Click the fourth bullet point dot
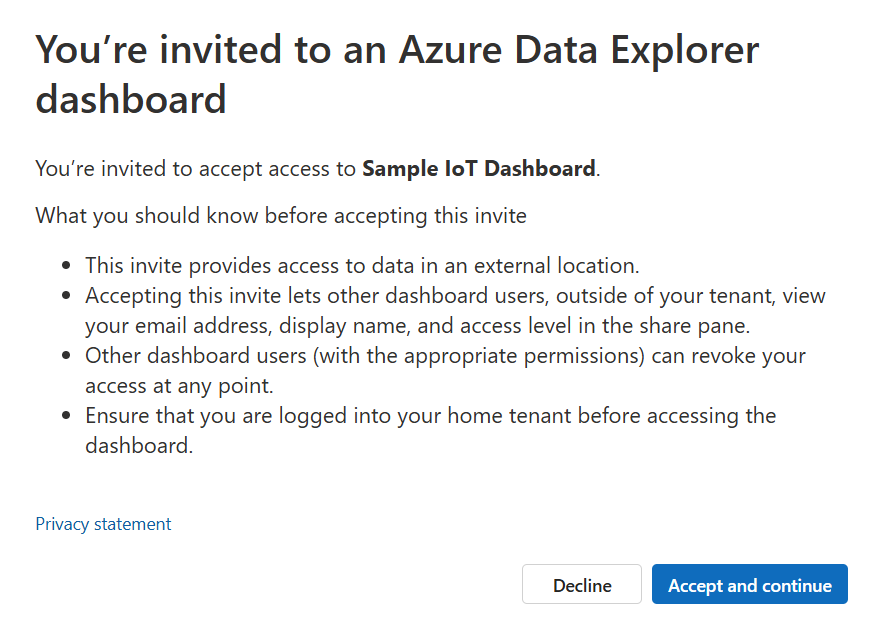The image size is (871, 627). tap(67, 416)
